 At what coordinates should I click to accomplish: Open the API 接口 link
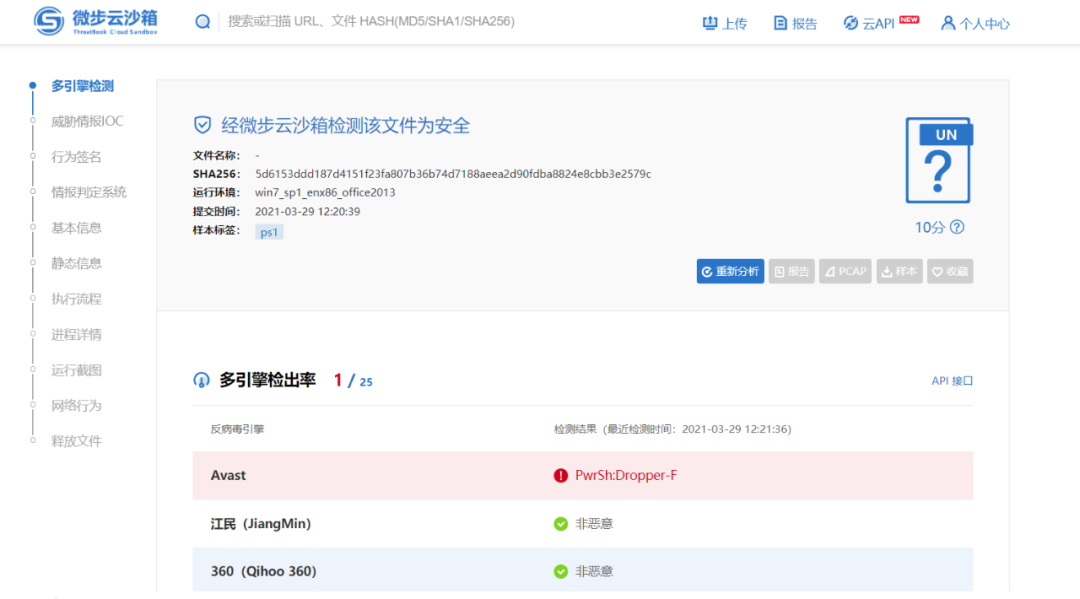click(952, 381)
